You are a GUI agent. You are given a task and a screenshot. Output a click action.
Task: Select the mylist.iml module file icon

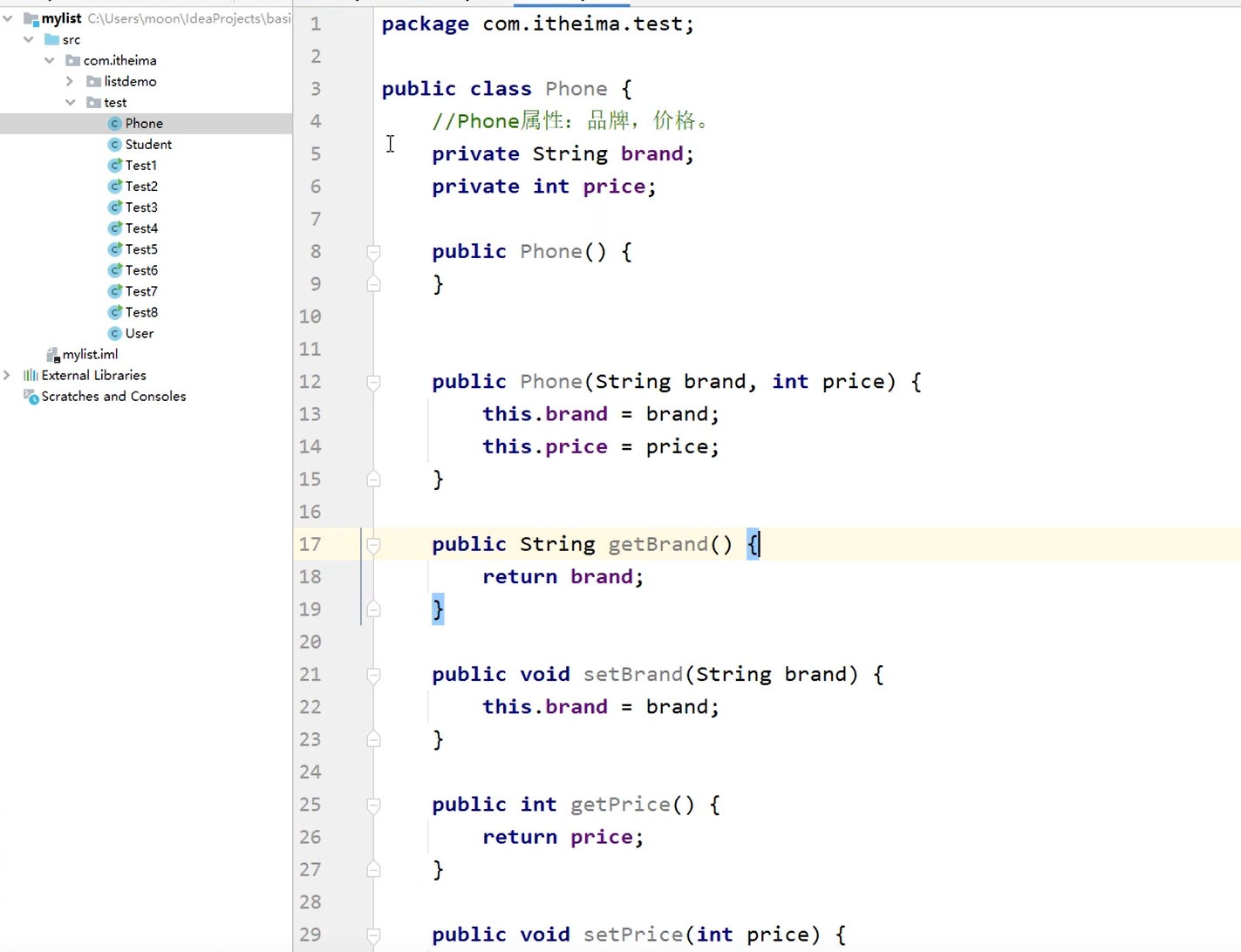(x=54, y=354)
